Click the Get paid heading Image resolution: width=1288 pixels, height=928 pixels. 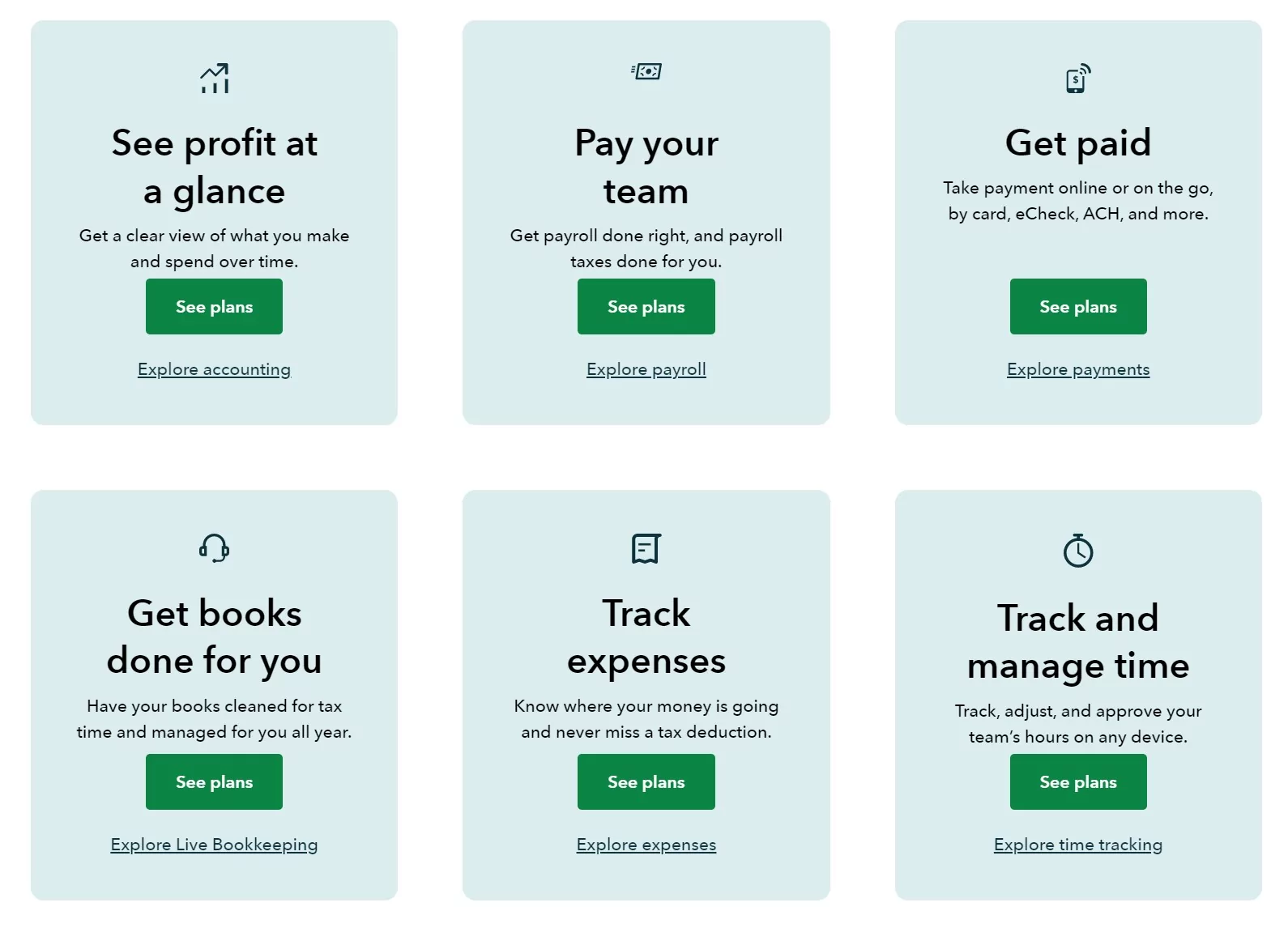pyautogui.click(x=1077, y=143)
